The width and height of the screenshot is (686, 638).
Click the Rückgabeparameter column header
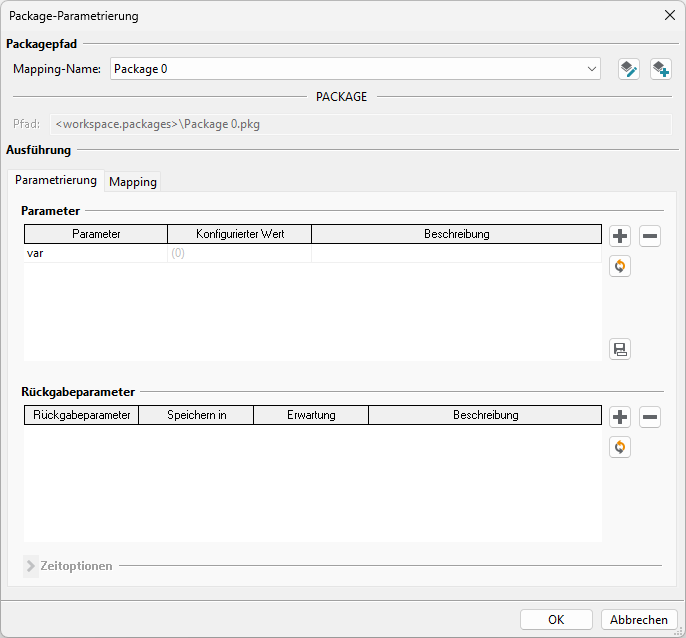point(81,415)
